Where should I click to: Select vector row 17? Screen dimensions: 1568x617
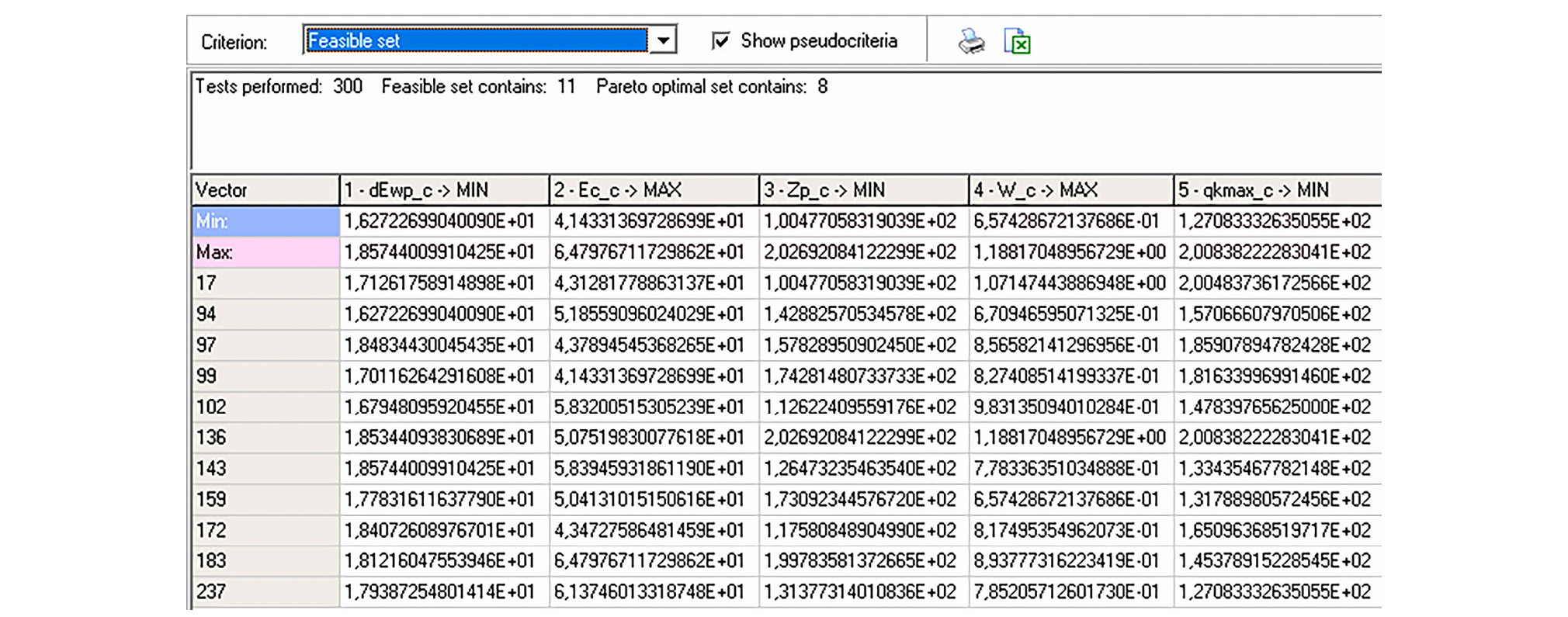[265, 283]
